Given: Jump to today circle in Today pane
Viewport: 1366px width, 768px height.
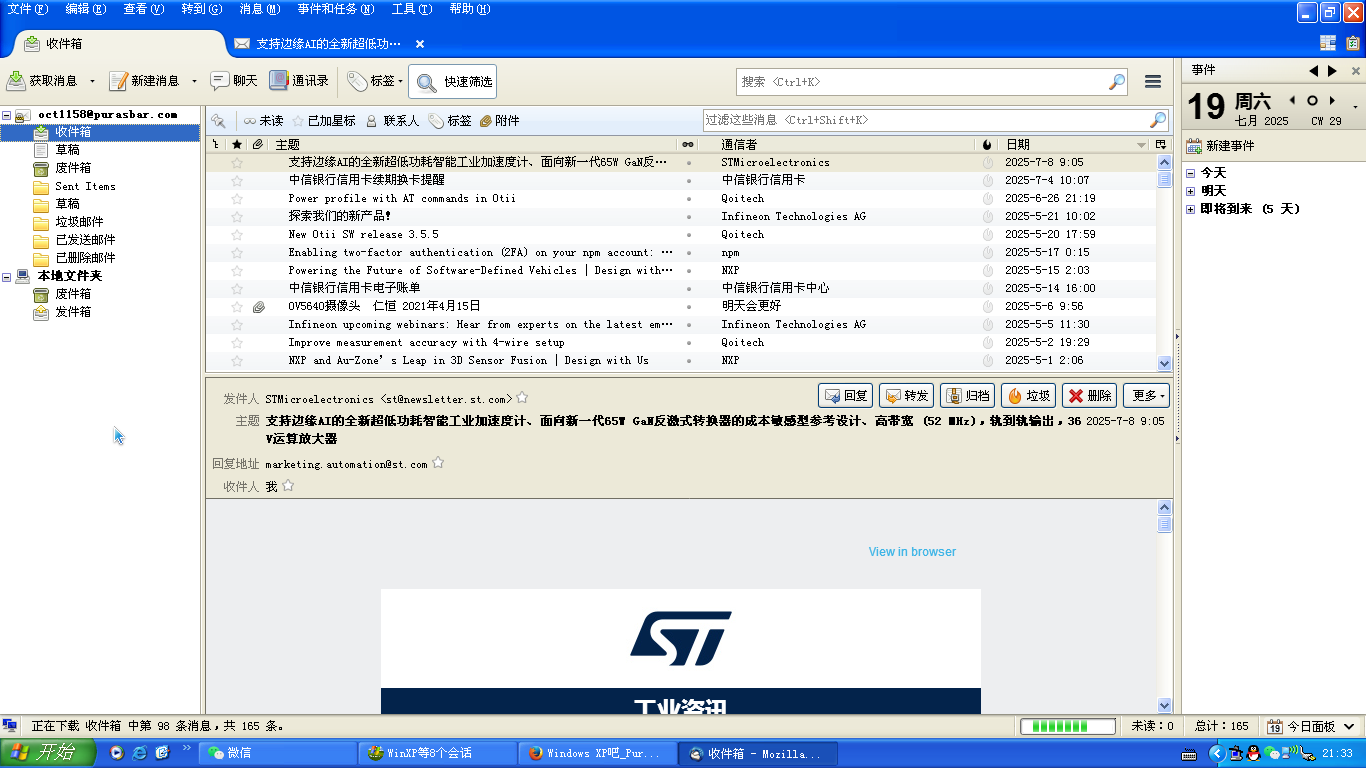Looking at the screenshot, I should 1312,100.
